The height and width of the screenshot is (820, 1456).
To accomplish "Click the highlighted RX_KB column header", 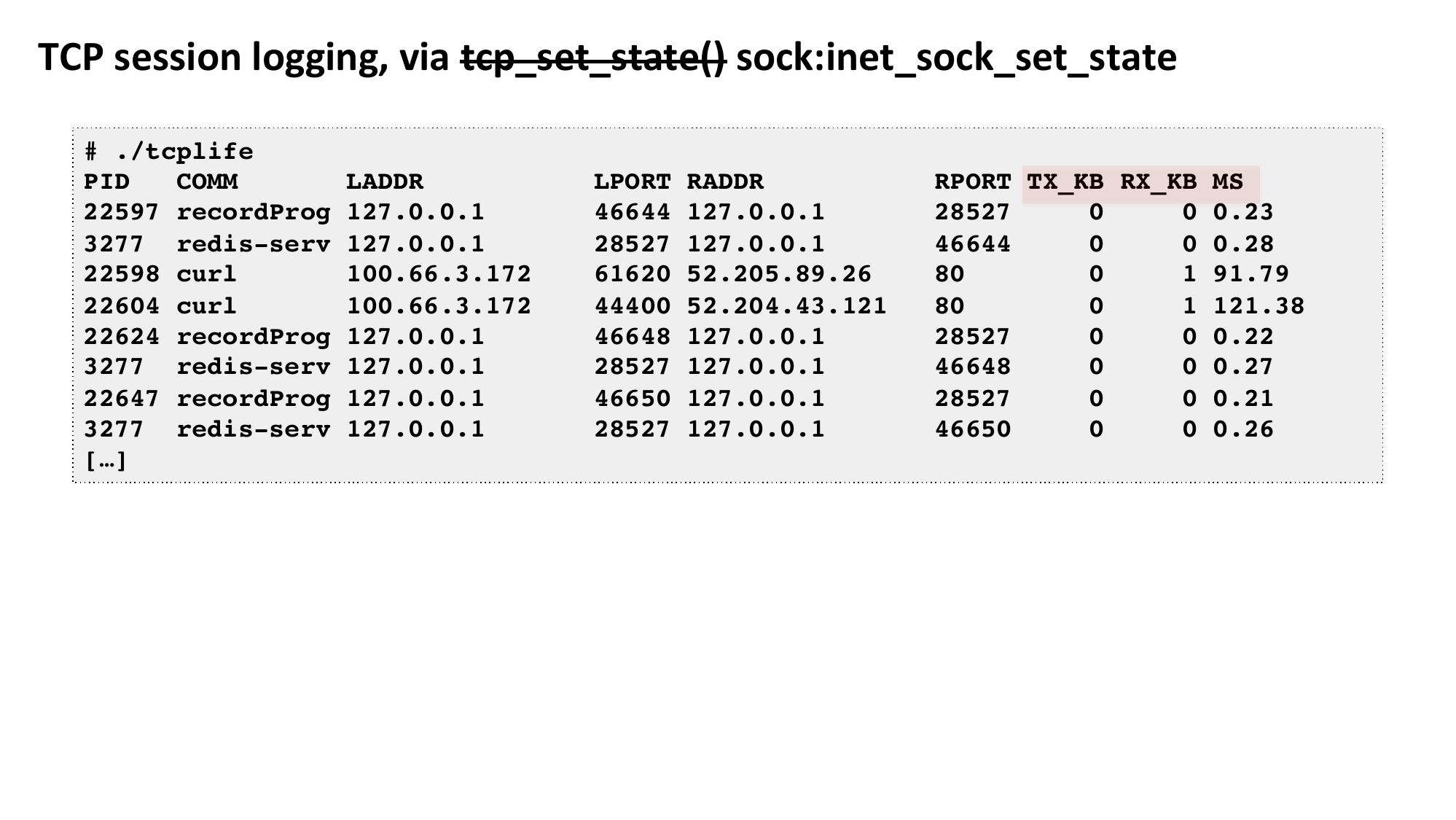I will 1157,181.
